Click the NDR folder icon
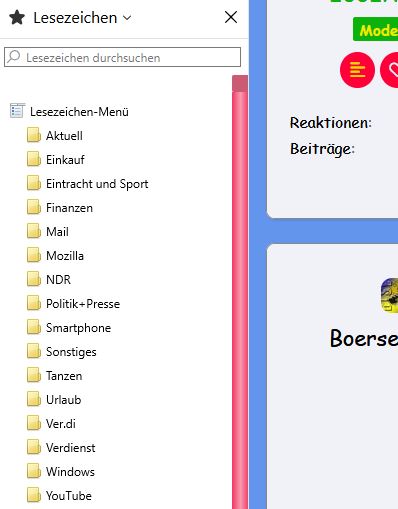 34,279
